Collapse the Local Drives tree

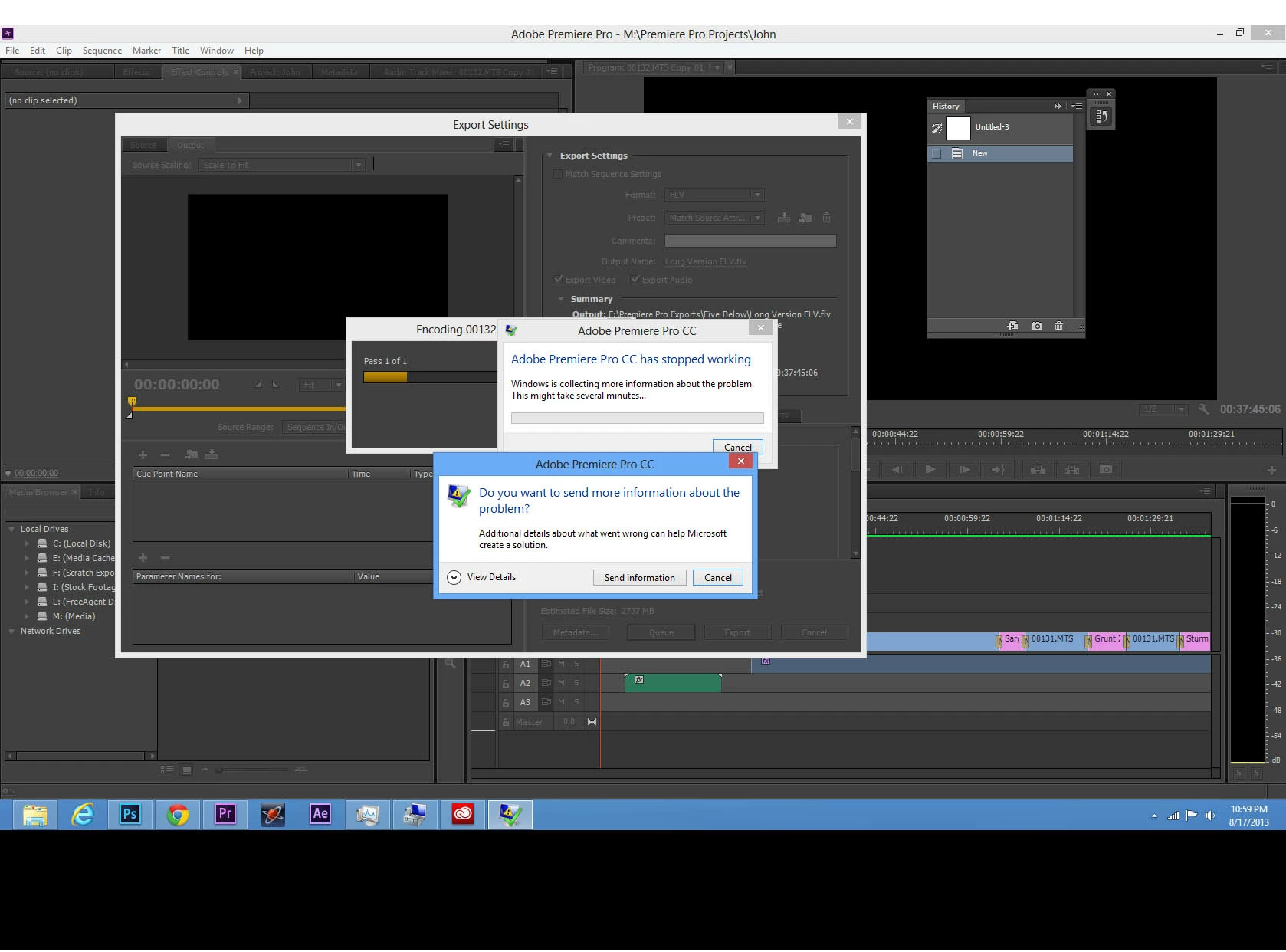pos(11,529)
